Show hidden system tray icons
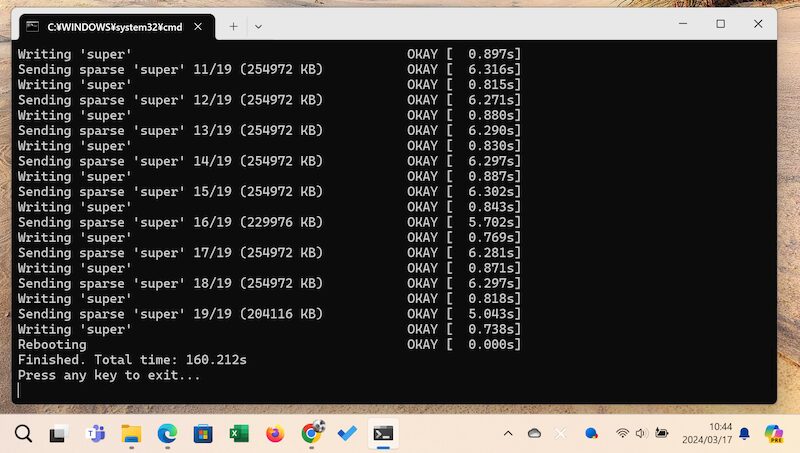This screenshot has height=453, width=800. 508,433
